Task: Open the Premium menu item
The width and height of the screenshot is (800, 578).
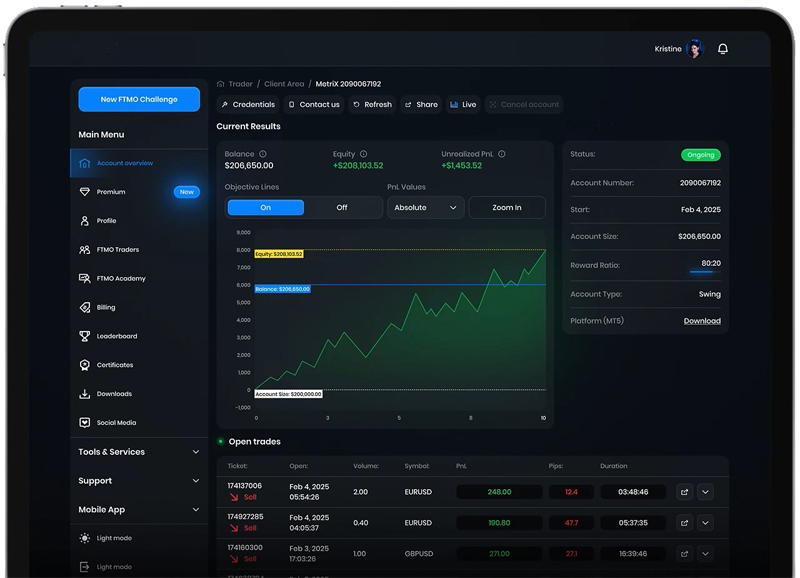Action: (x=111, y=192)
